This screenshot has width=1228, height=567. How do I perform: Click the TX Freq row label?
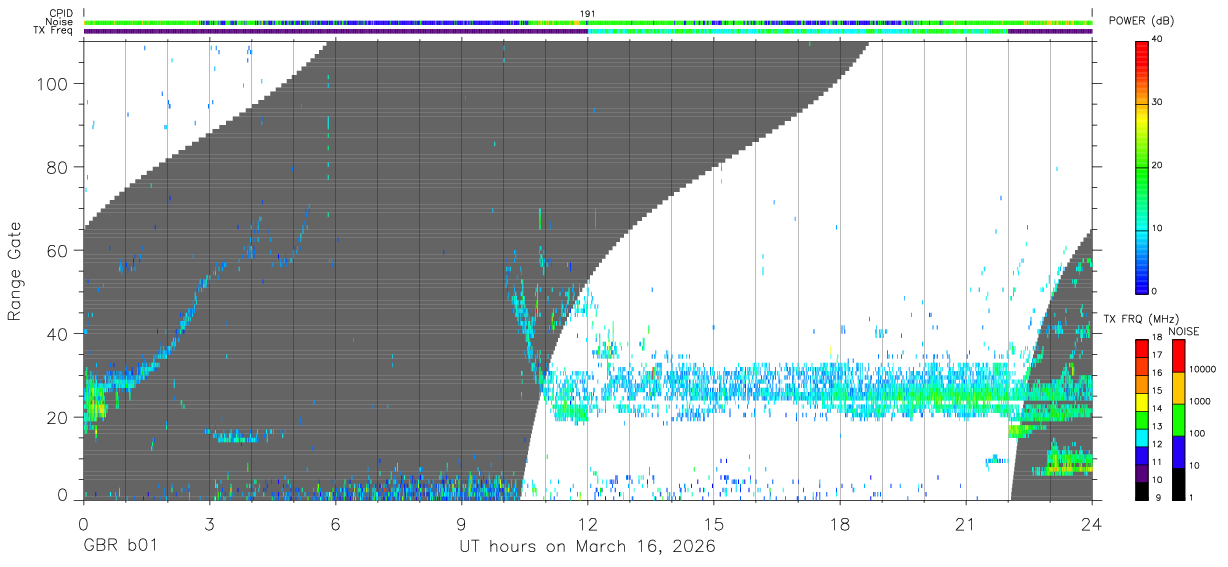click(54, 31)
